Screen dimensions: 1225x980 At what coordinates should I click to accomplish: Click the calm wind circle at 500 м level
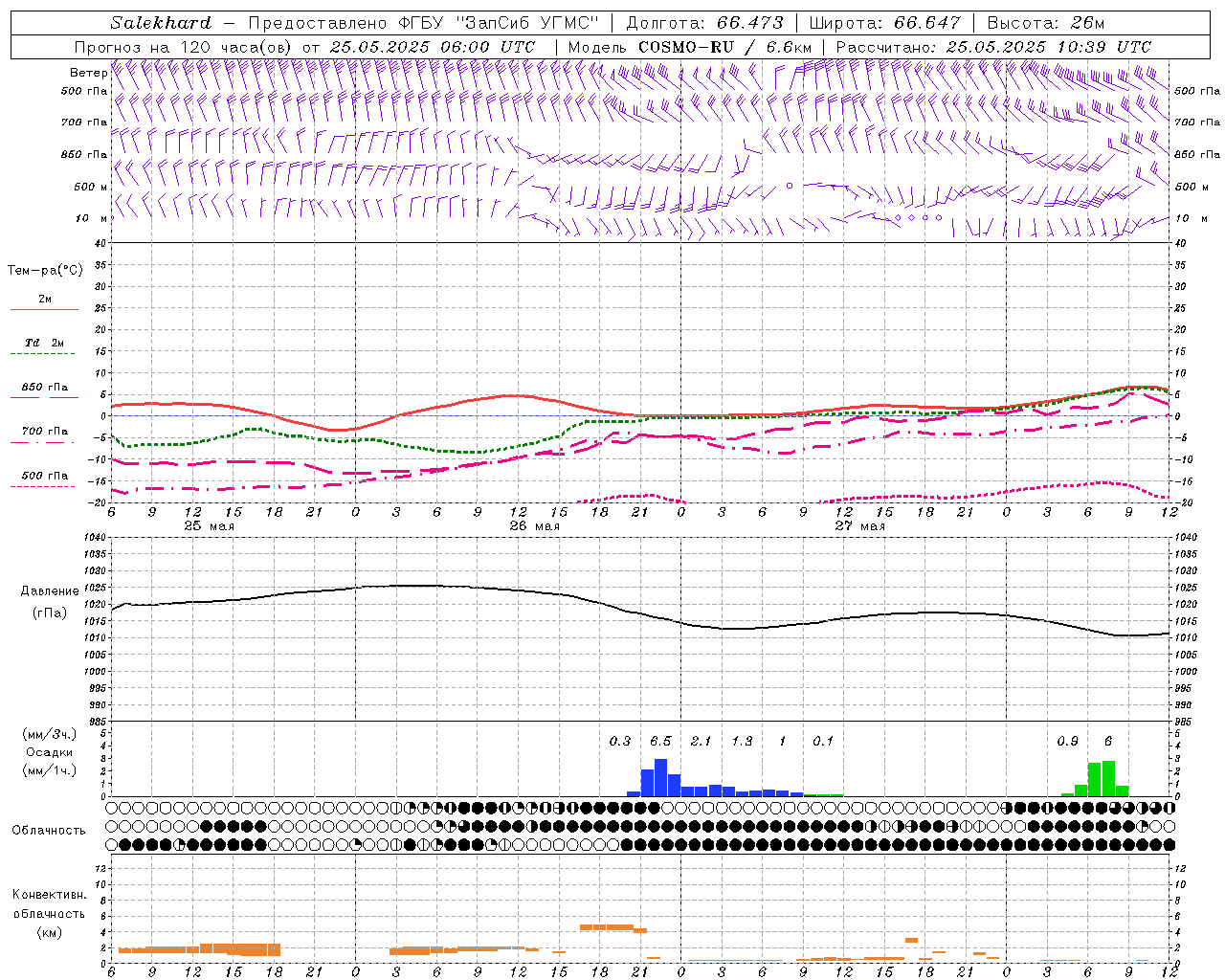pos(789,186)
